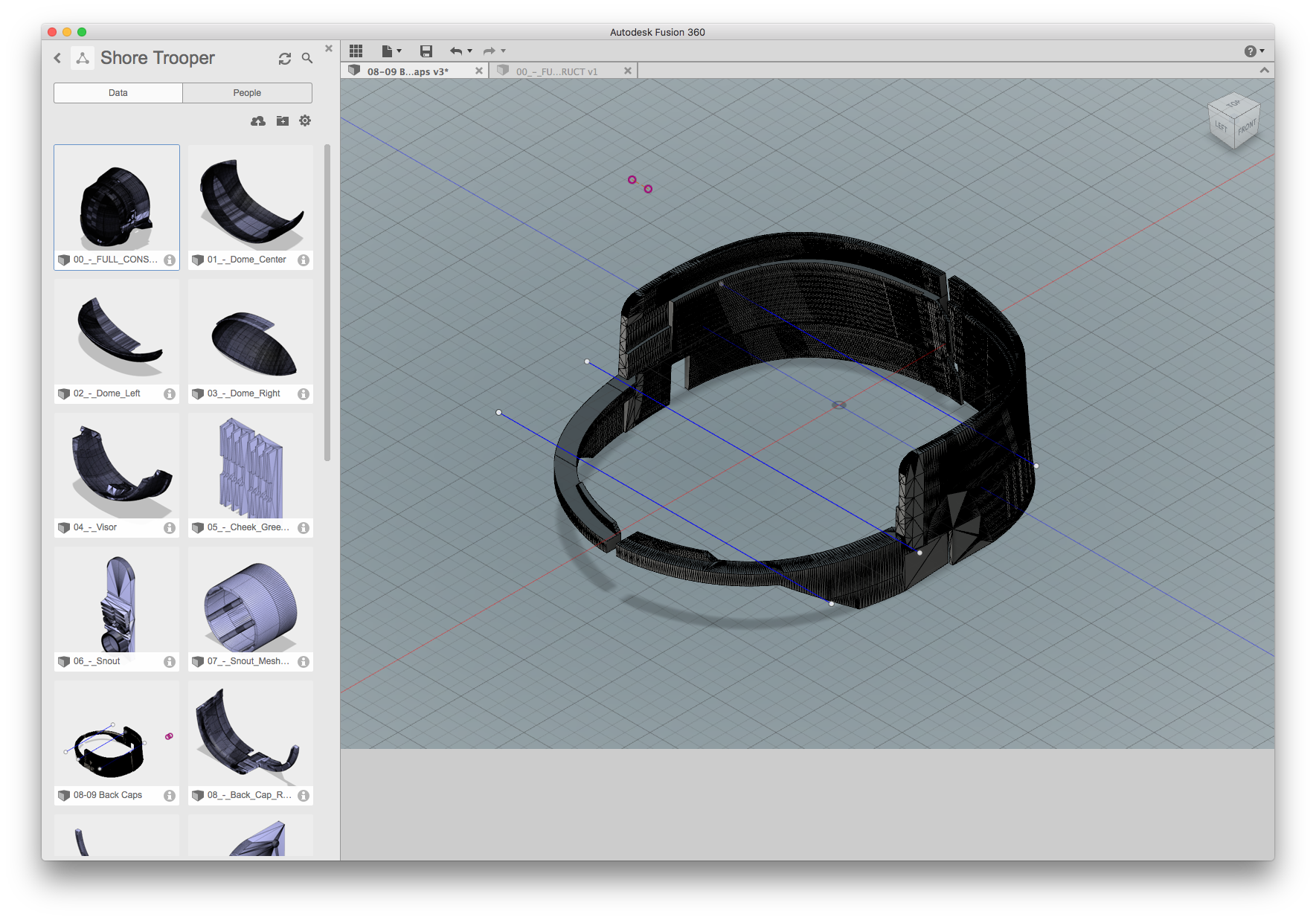
Task: Open the Help menu
Action: click(x=1254, y=51)
